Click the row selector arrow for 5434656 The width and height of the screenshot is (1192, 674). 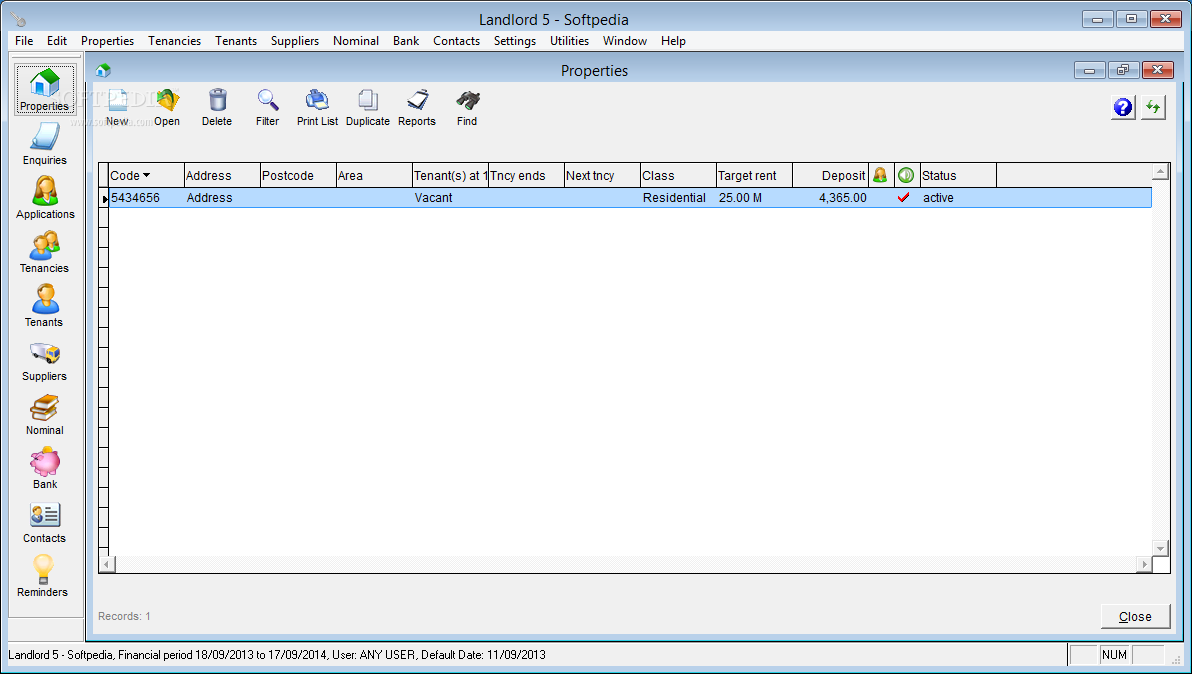click(104, 198)
